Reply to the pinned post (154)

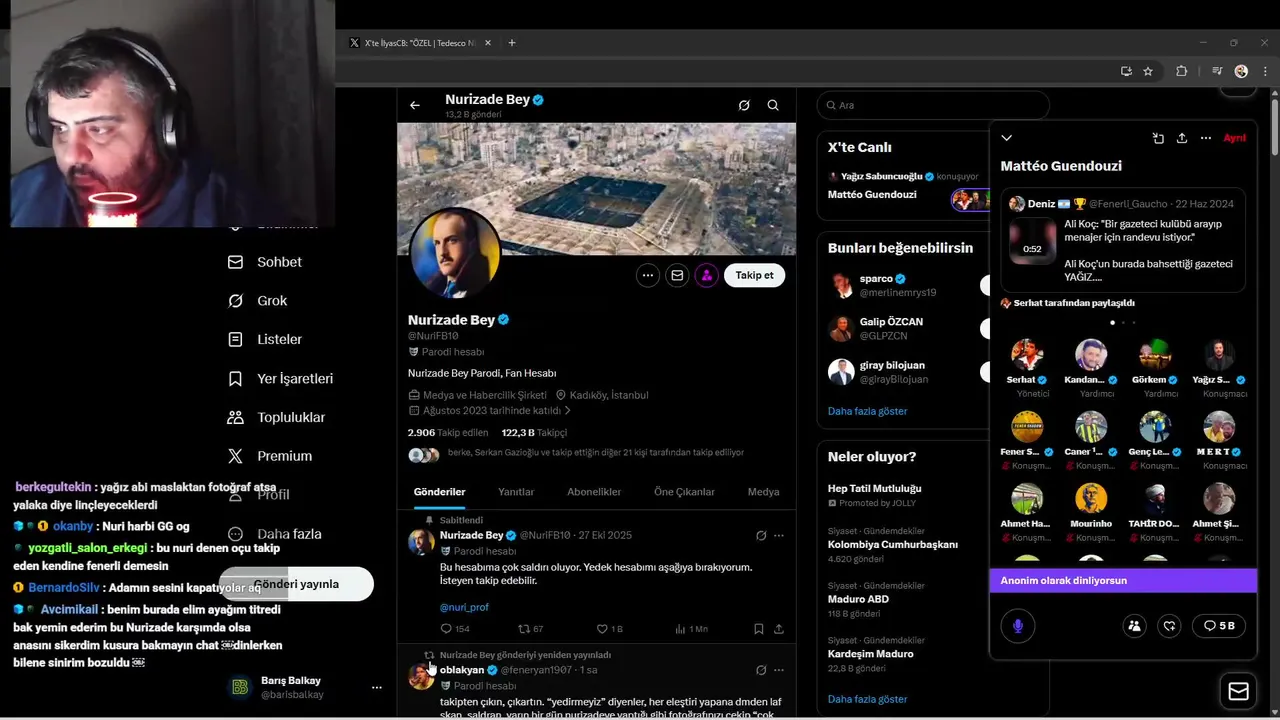[454, 629]
